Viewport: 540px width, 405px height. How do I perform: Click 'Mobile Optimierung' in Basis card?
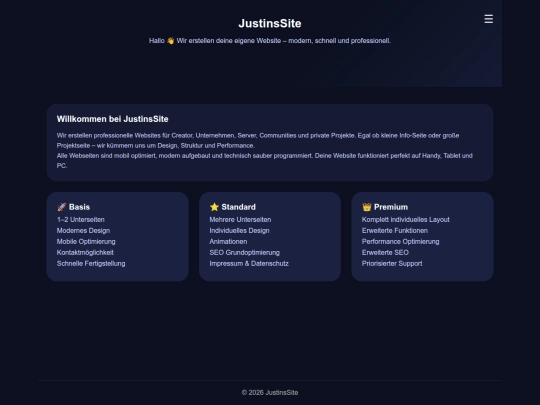86,242
